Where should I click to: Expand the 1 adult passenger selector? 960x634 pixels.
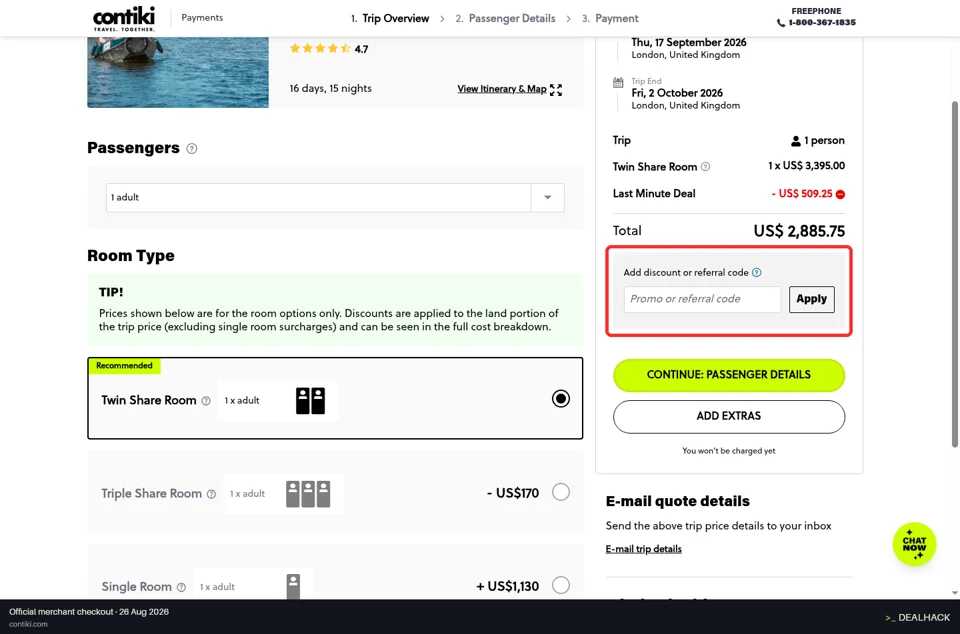tap(335, 198)
